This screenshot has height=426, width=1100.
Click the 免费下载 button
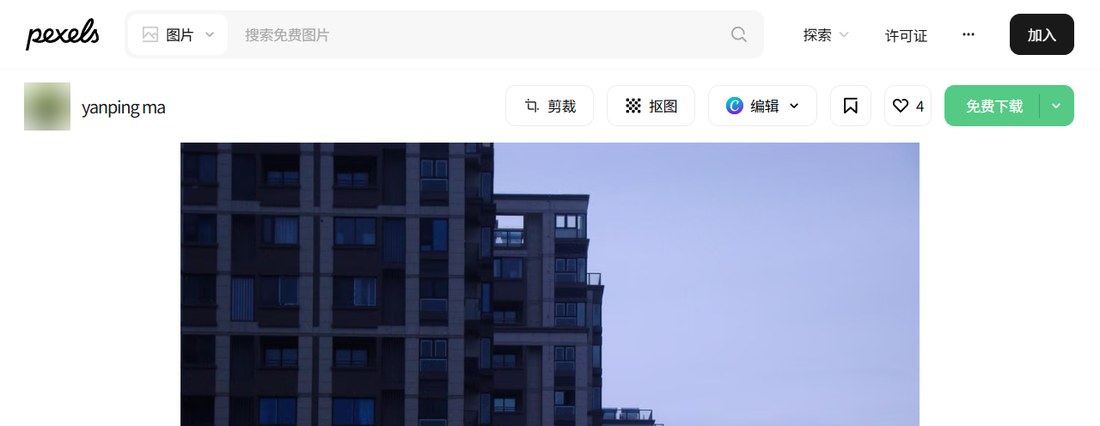point(993,106)
